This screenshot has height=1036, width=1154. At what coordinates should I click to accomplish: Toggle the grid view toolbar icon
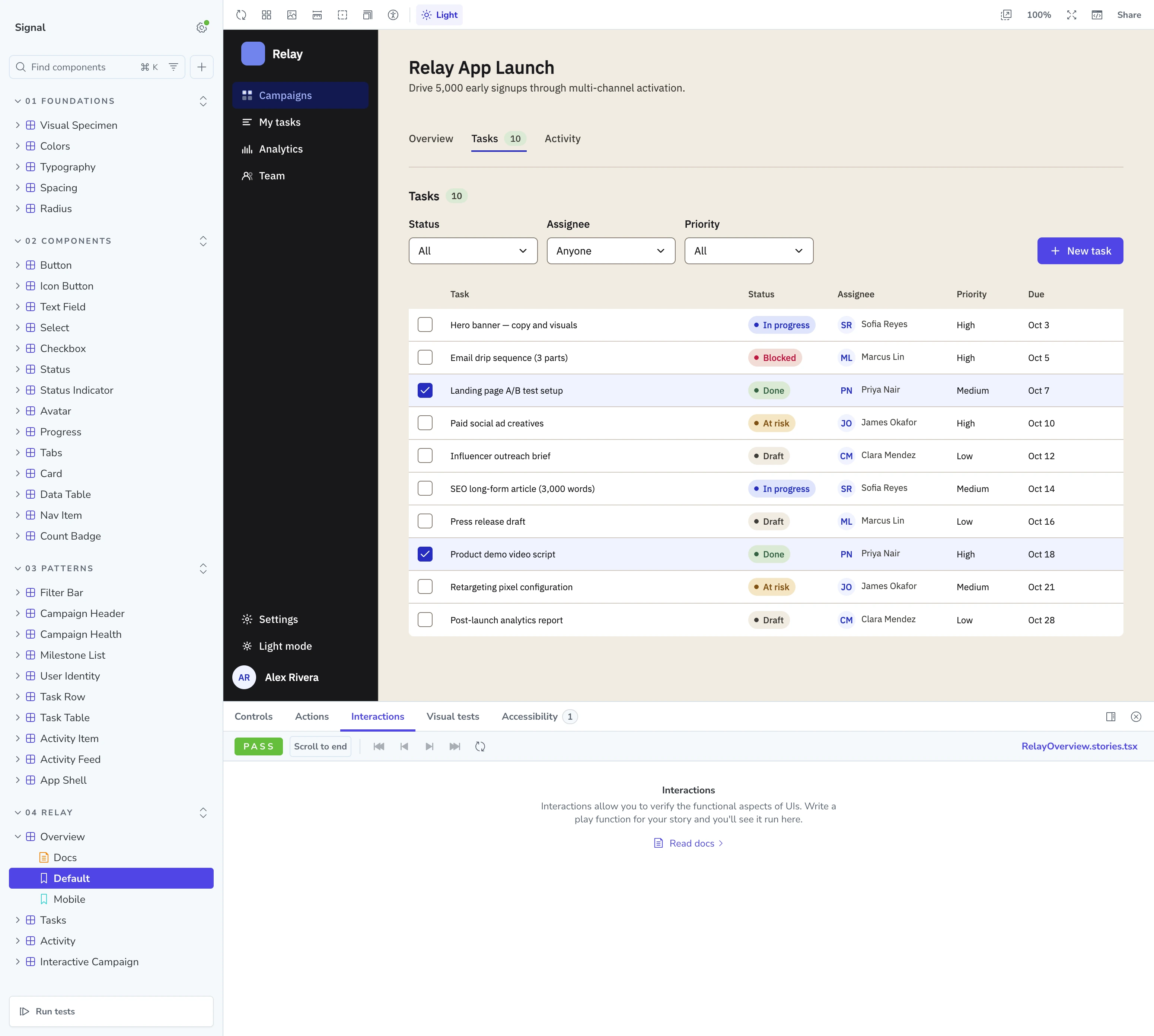tap(267, 15)
